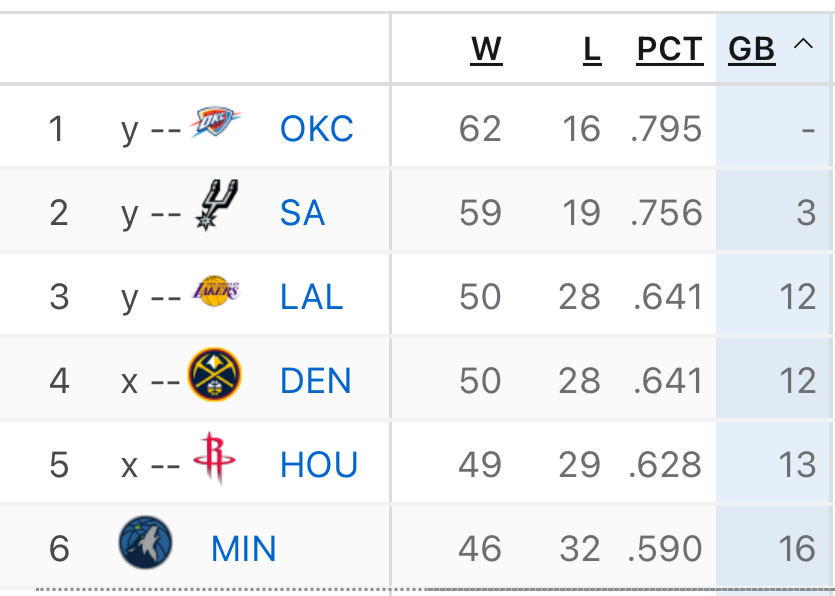Viewport: 835px width, 596px height.
Task: Open the SA team link
Action: click(x=302, y=213)
